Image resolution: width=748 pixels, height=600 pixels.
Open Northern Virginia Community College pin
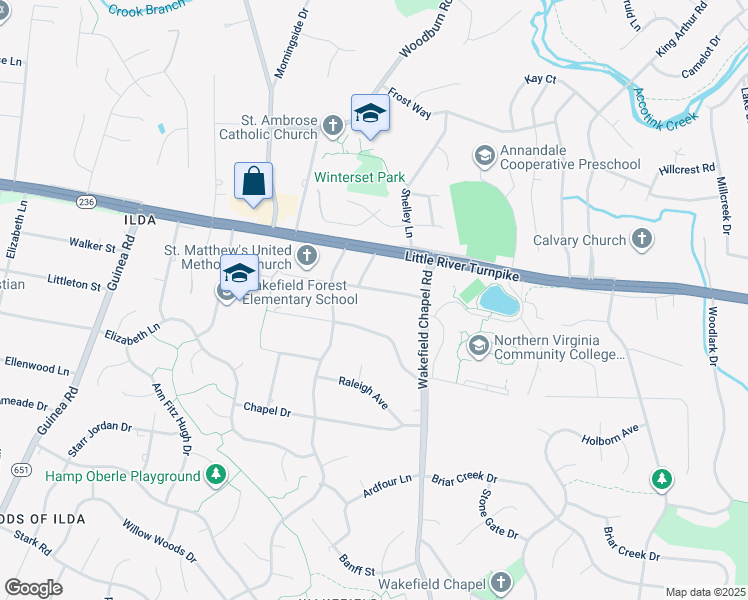479,346
